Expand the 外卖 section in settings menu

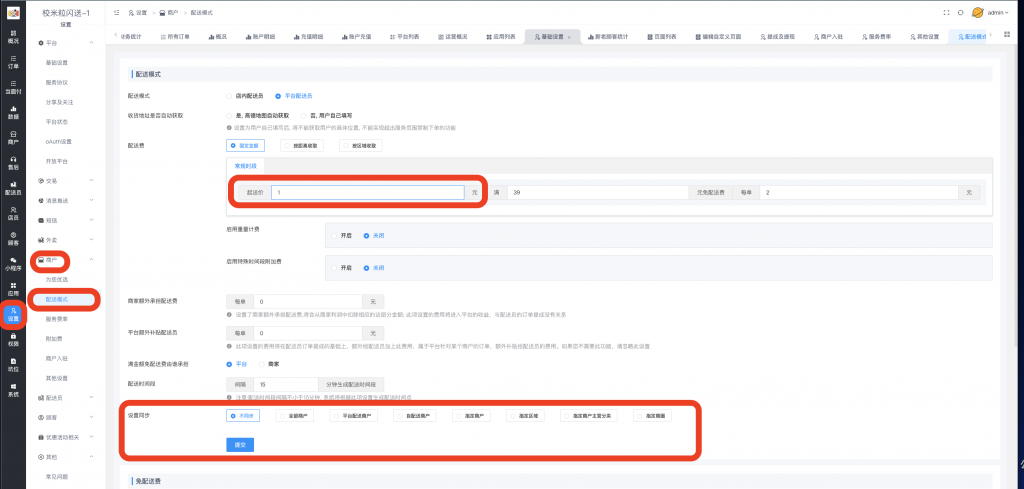coord(91,240)
